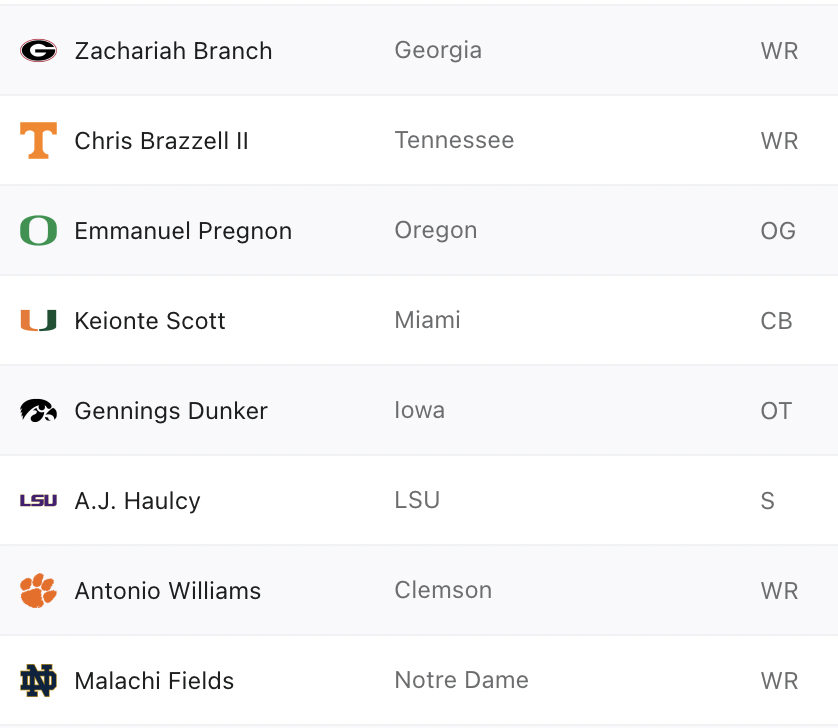The height and width of the screenshot is (728, 838).
Task: Click the Clemson school text
Action: point(443,590)
